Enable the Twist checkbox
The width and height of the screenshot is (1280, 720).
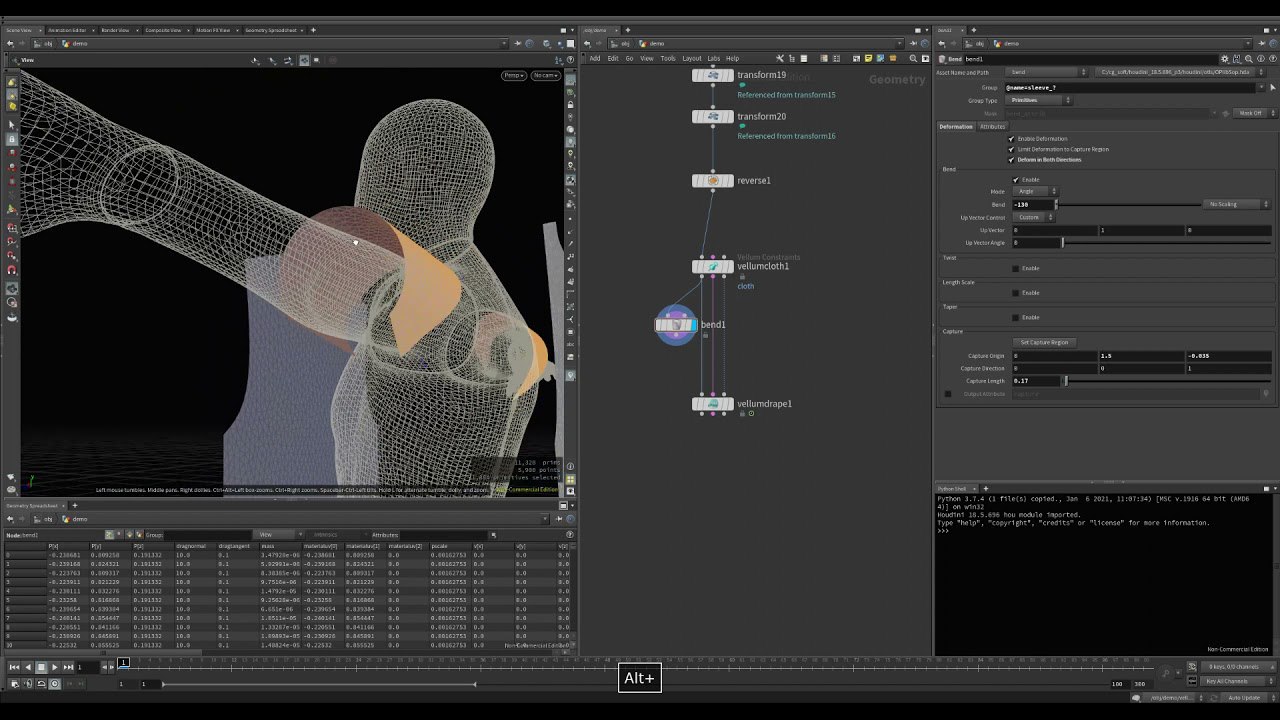[x=1016, y=268]
